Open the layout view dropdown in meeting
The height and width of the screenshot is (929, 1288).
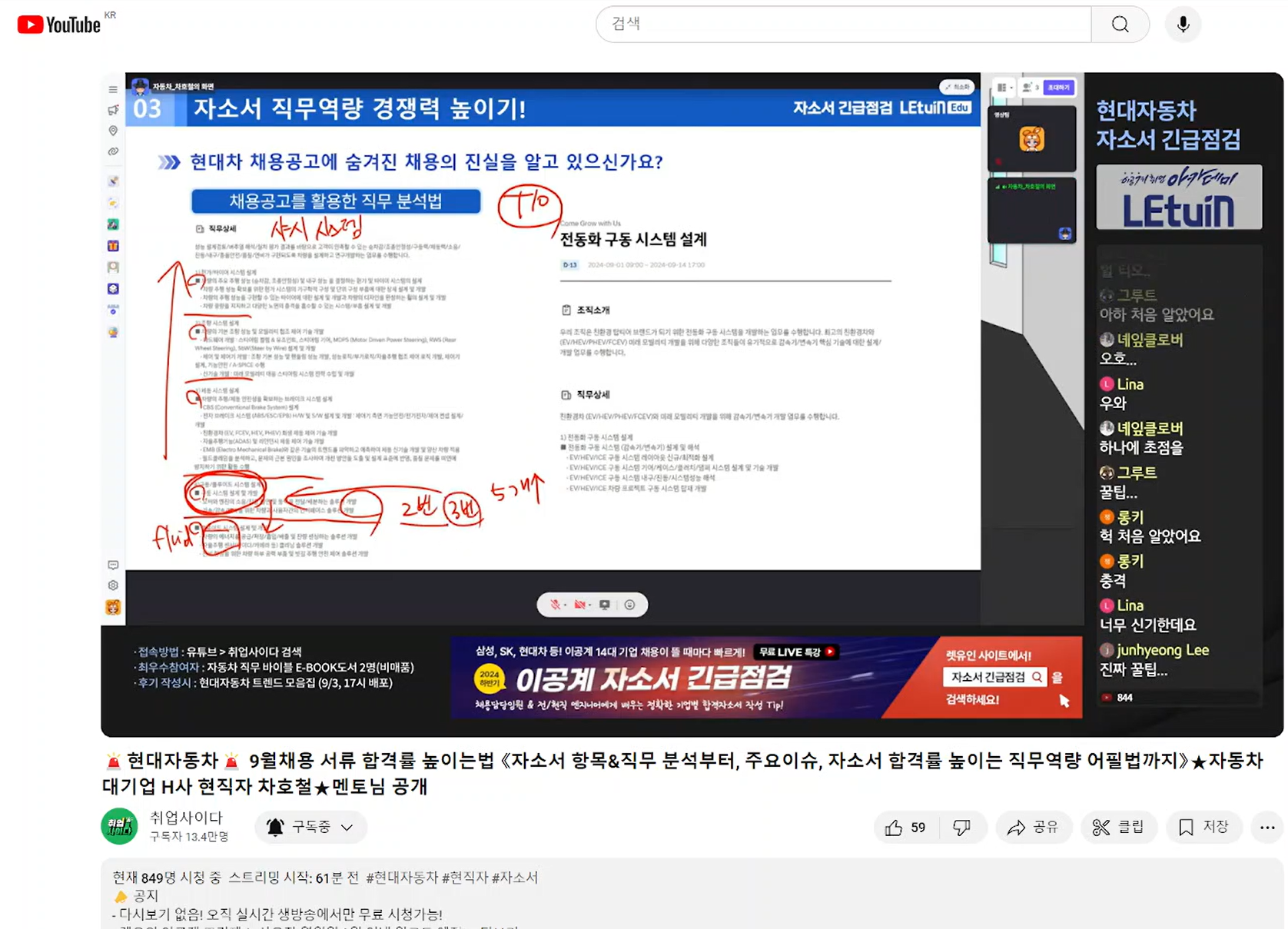tap(1004, 88)
